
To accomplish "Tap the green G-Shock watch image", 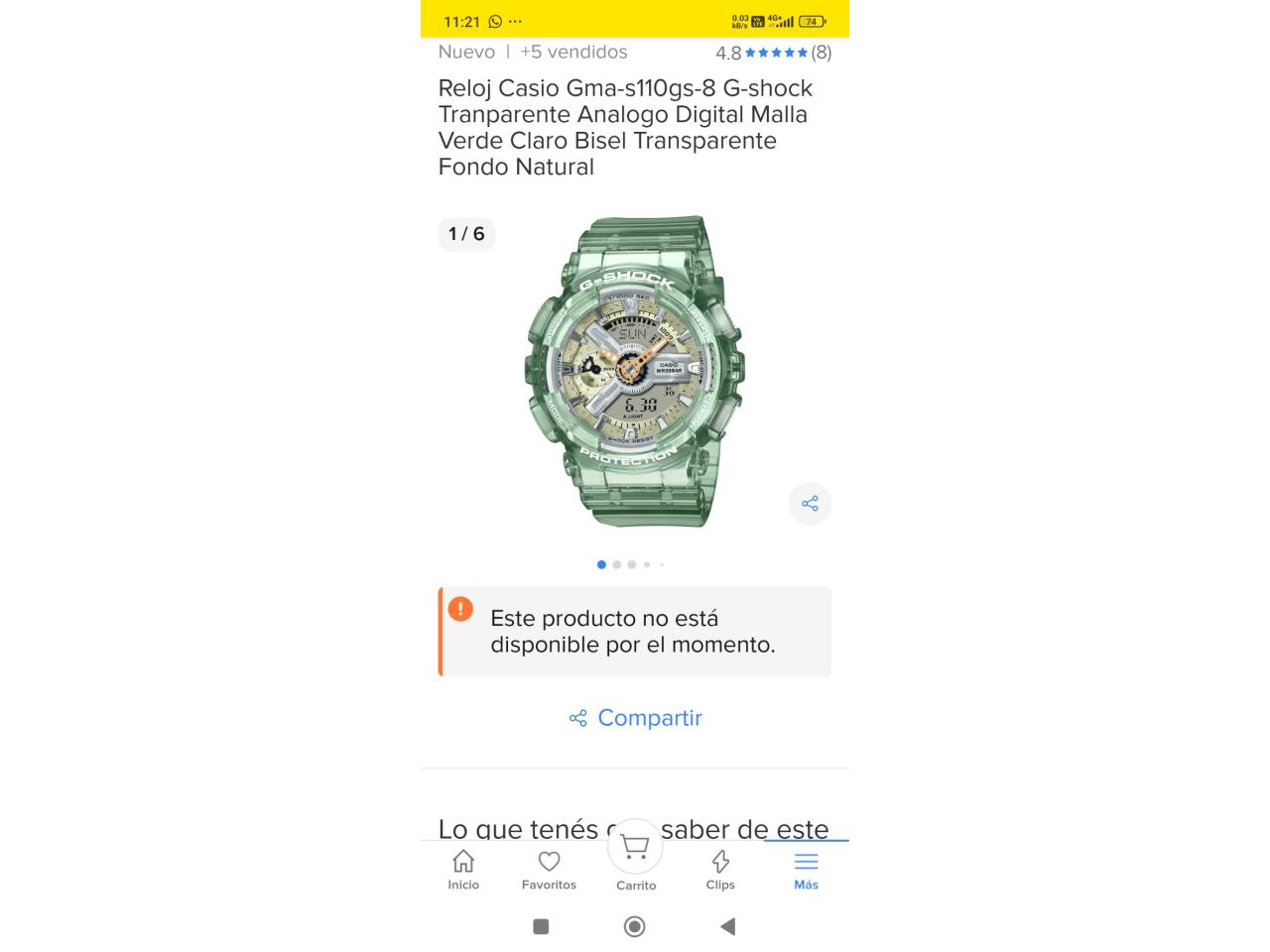I will click(x=635, y=371).
